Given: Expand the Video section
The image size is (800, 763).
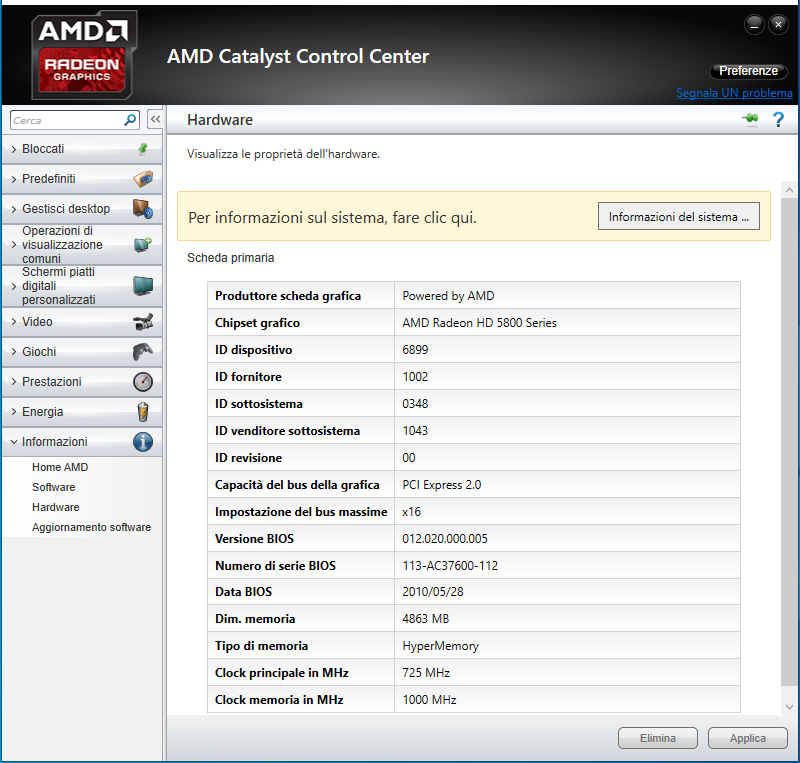Looking at the screenshot, I should point(82,322).
